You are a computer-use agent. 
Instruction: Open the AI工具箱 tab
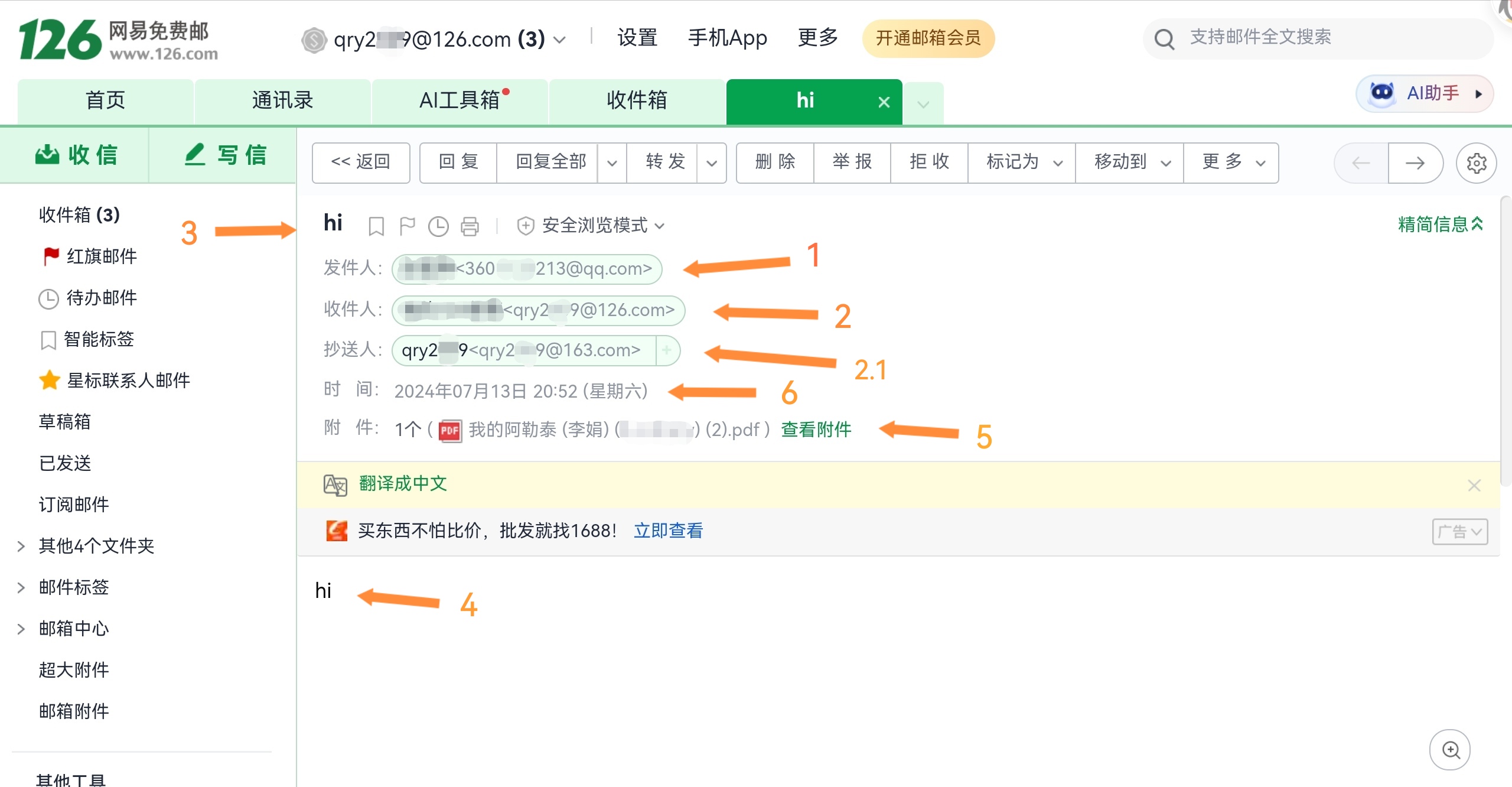click(460, 100)
